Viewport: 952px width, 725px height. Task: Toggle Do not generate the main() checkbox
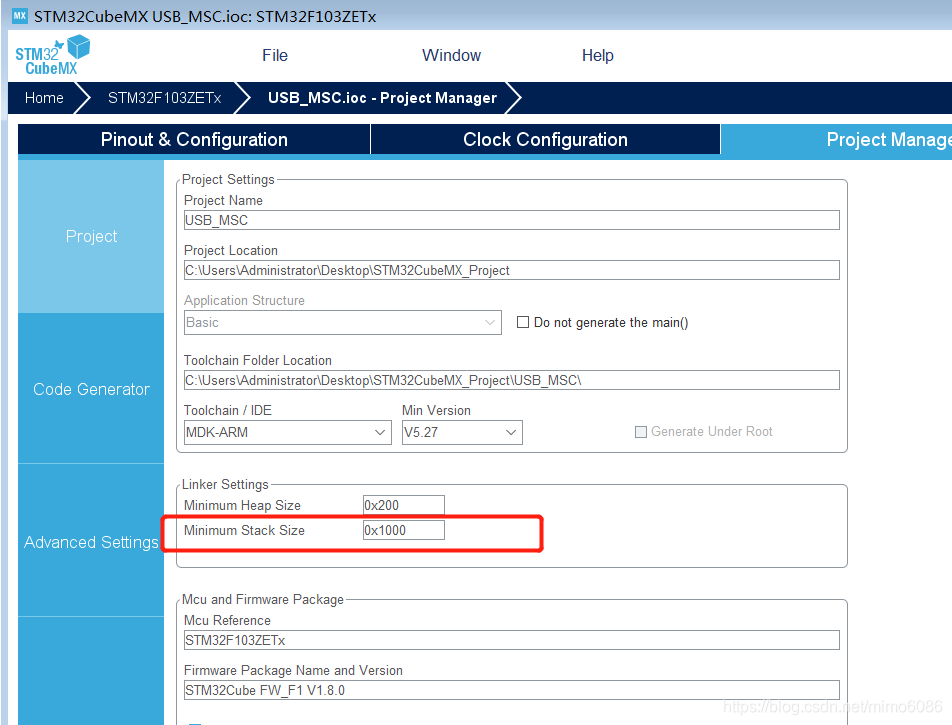tap(523, 322)
